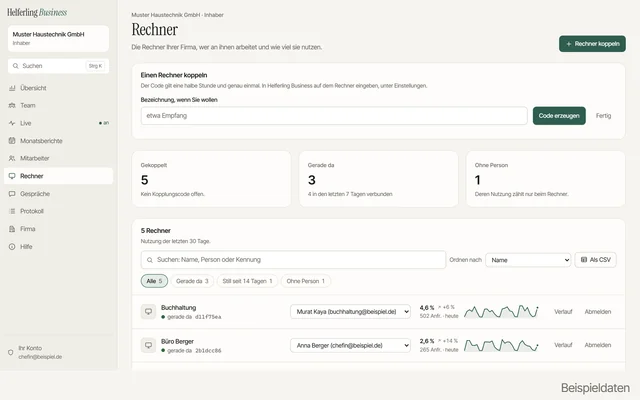The width and height of the screenshot is (640, 400).
Task: Click the Büro Berger usage sparkline
Action: point(501,345)
